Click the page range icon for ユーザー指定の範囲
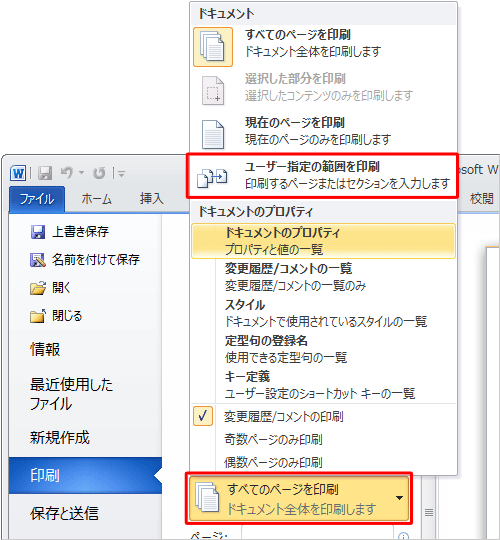 click(x=212, y=178)
